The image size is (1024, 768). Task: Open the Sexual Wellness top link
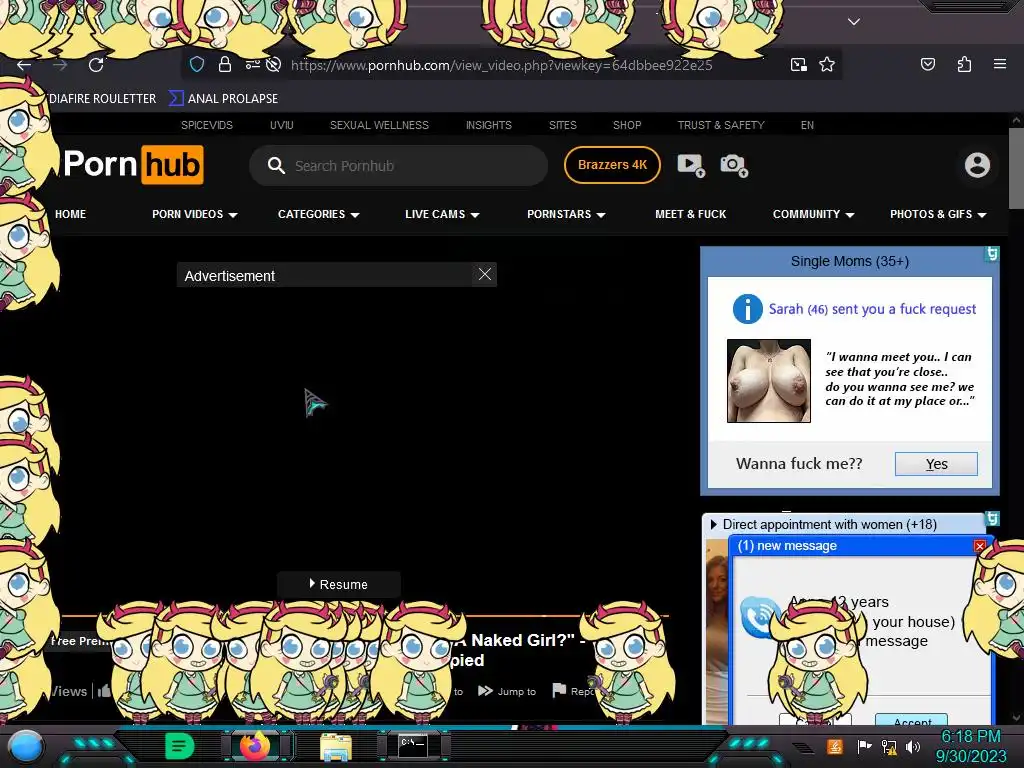click(379, 125)
